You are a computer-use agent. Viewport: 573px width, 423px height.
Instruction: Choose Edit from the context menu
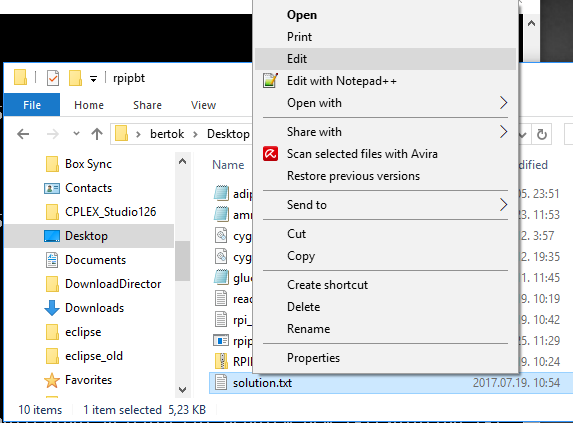(x=385, y=59)
